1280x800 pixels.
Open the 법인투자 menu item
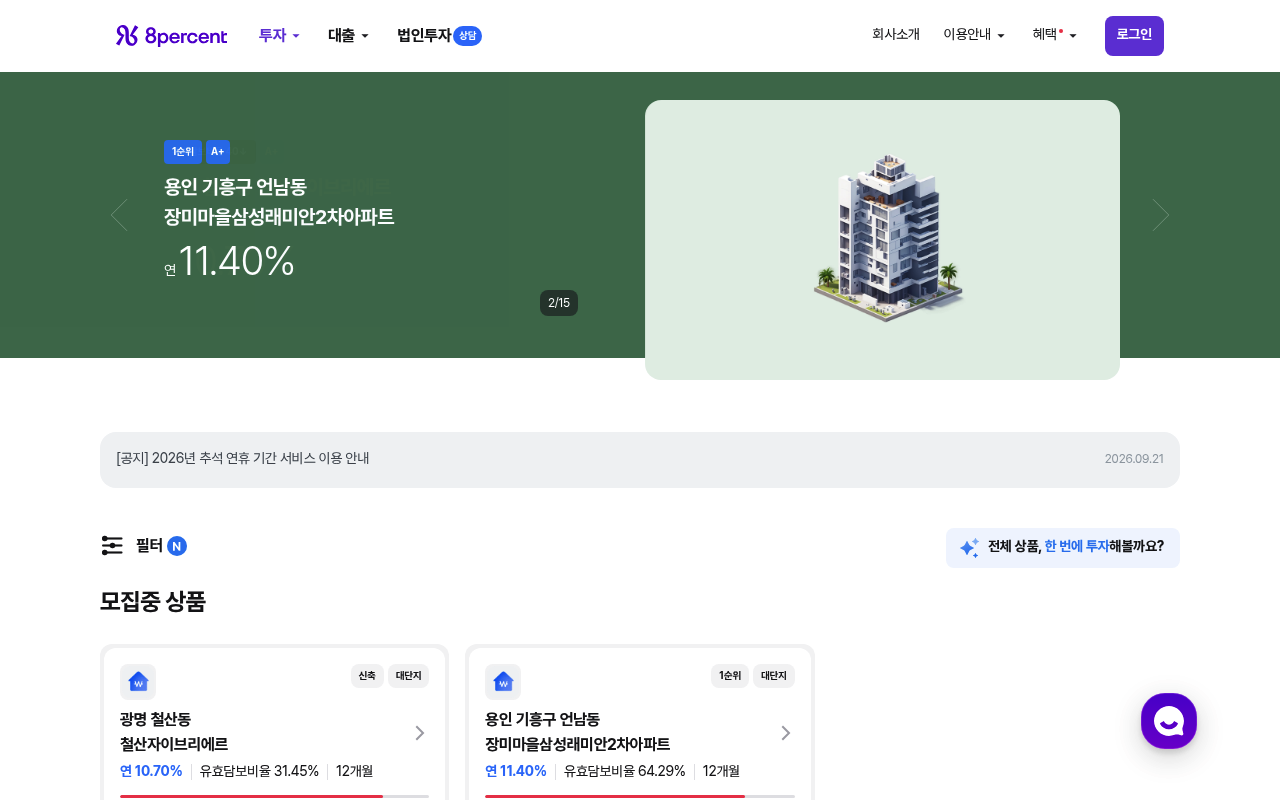point(424,36)
